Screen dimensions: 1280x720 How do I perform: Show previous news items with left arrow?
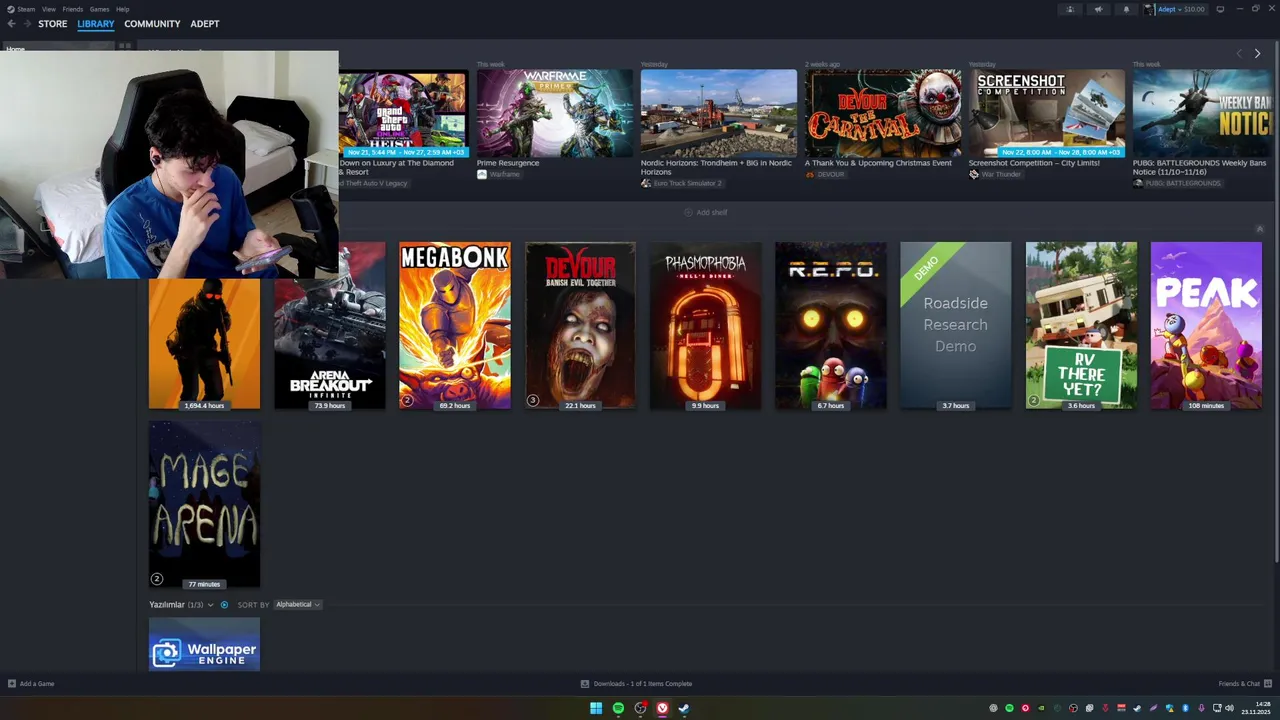[1239, 53]
